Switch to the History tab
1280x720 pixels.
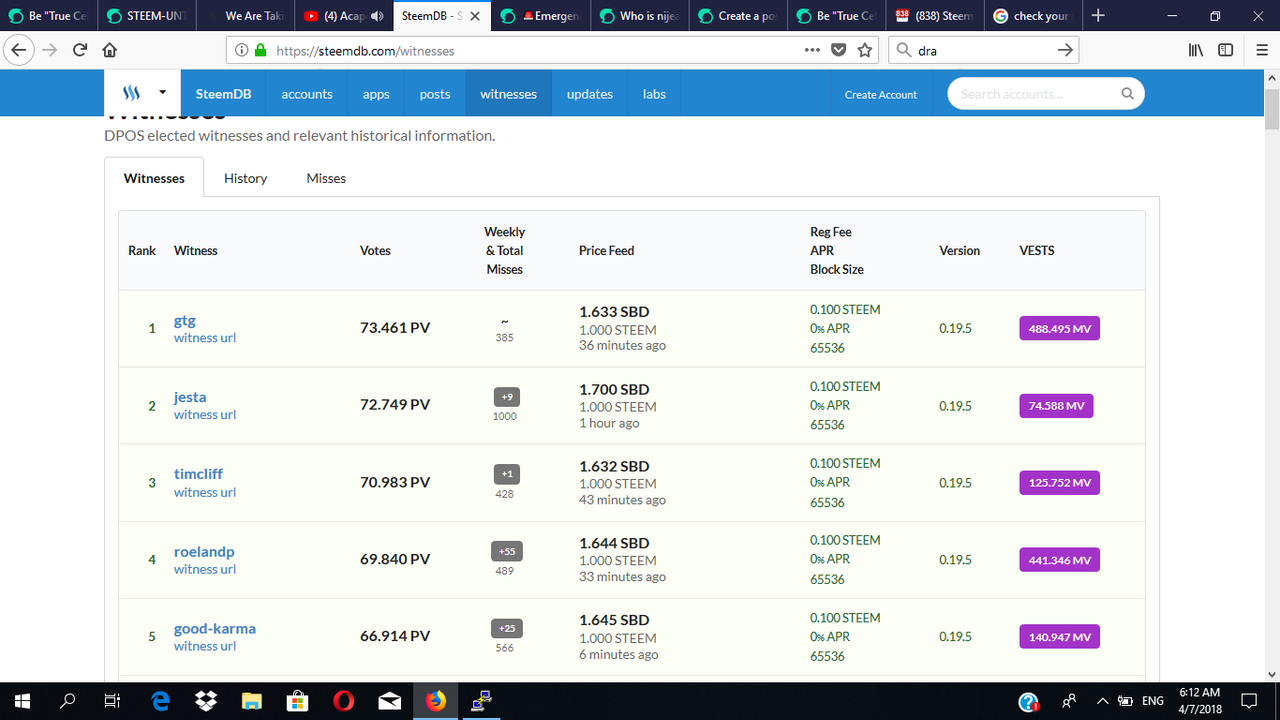click(245, 178)
